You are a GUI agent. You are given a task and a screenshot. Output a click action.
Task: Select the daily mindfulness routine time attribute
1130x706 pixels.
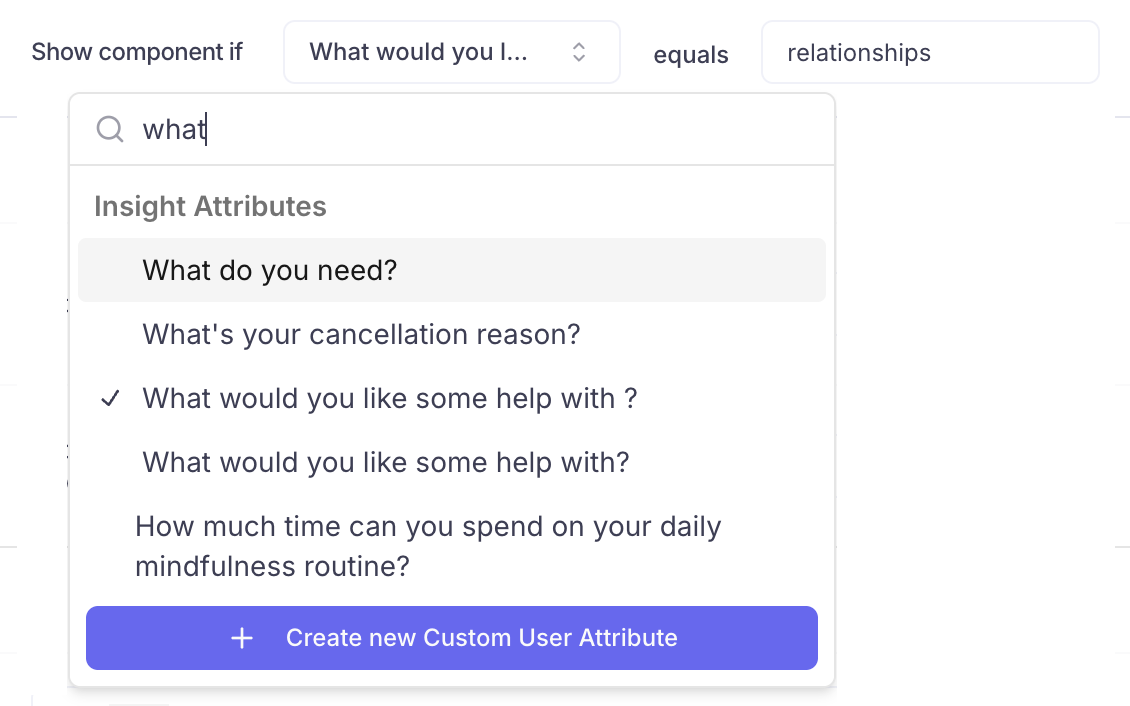tap(428, 527)
